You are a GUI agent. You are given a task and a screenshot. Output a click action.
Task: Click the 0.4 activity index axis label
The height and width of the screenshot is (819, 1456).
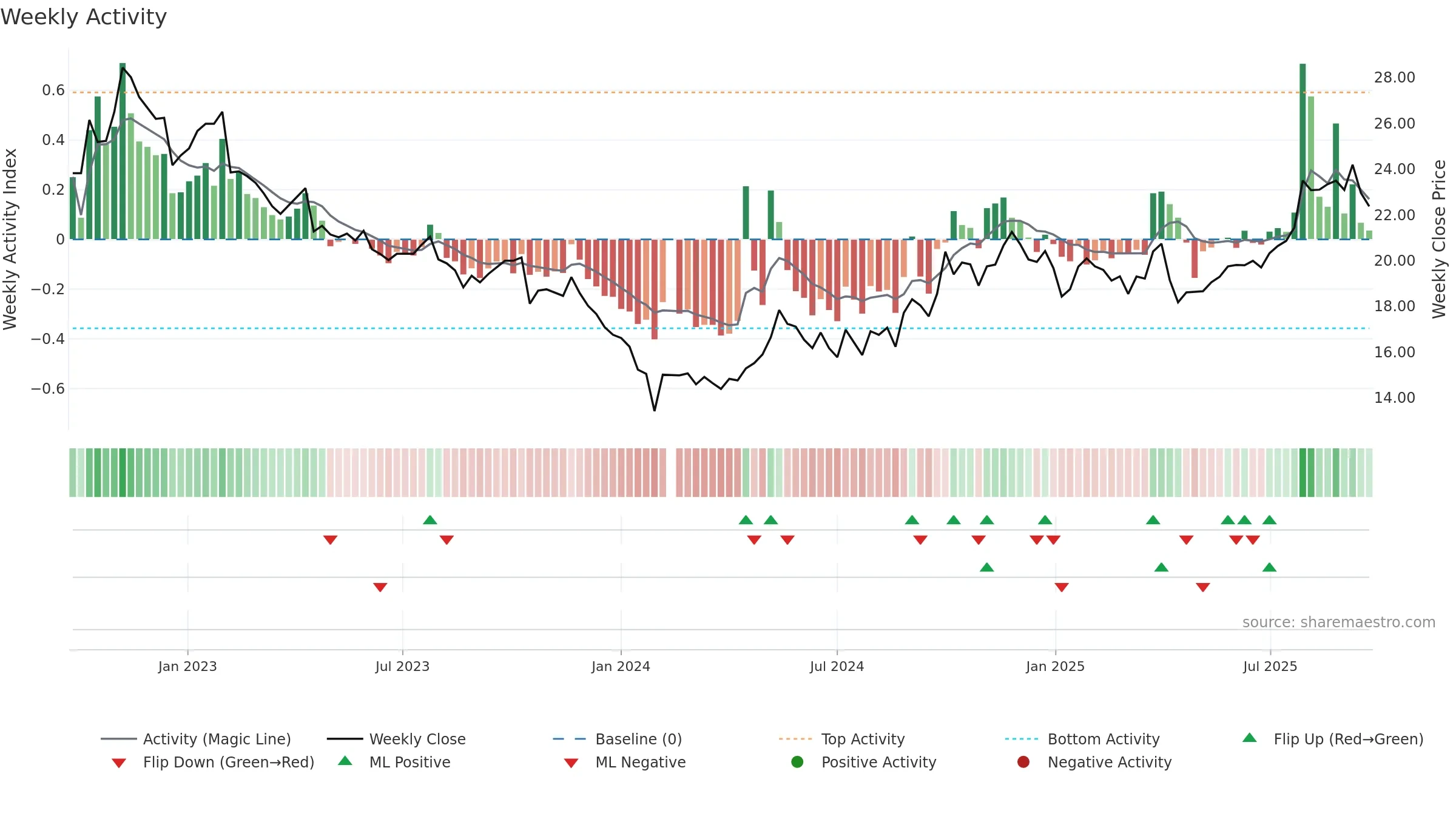[x=53, y=140]
